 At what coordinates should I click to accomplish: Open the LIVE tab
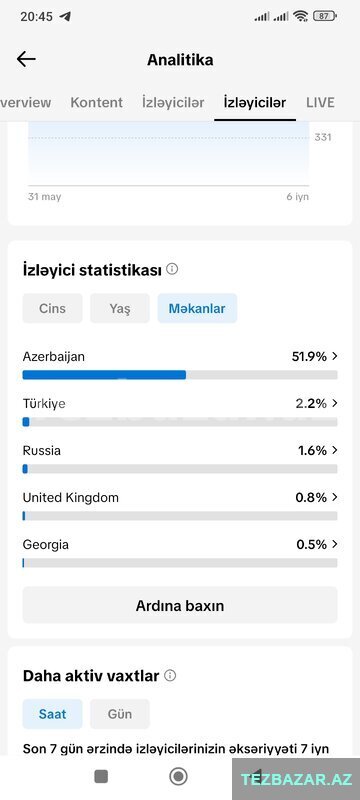tap(320, 103)
